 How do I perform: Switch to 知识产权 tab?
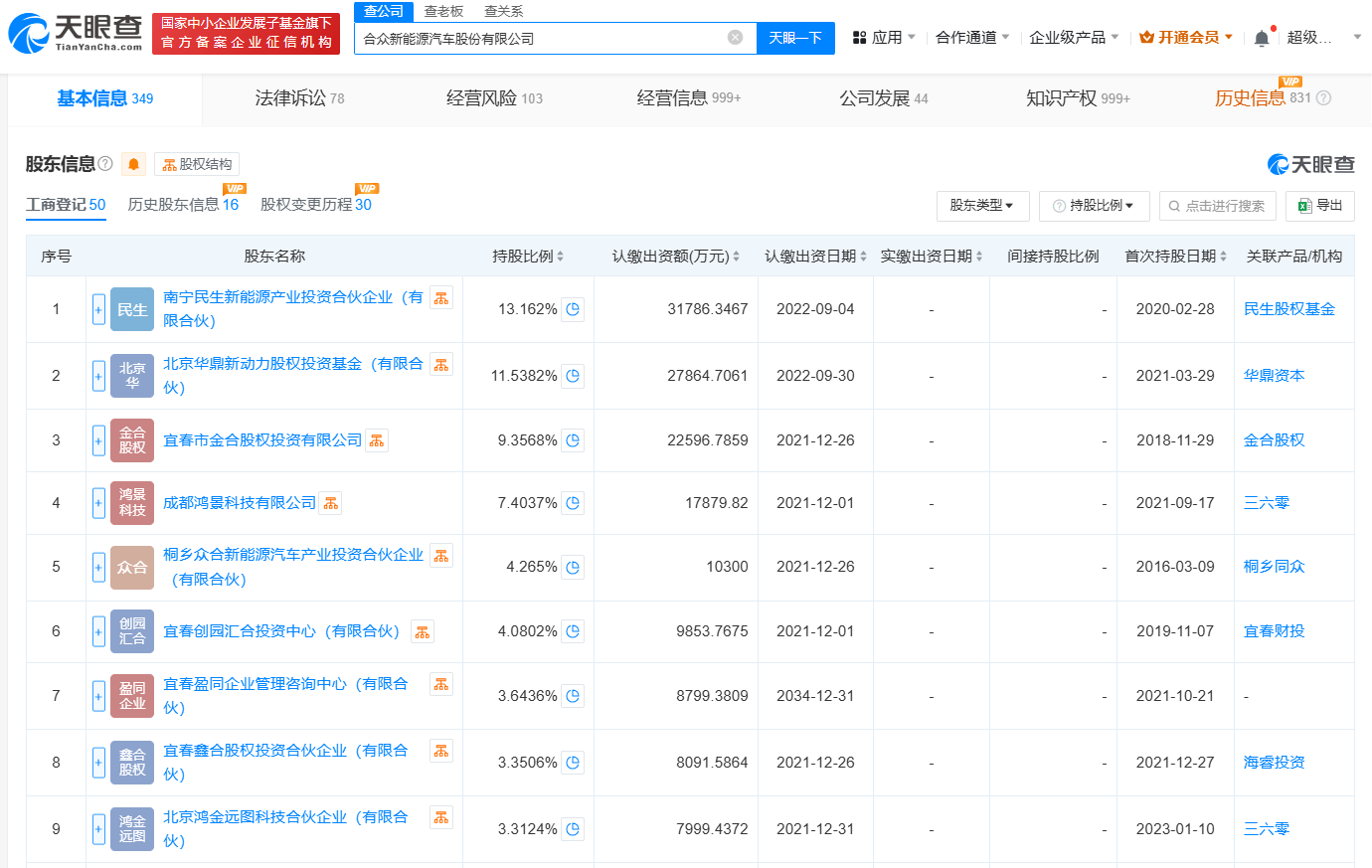click(x=1078, y=98)
